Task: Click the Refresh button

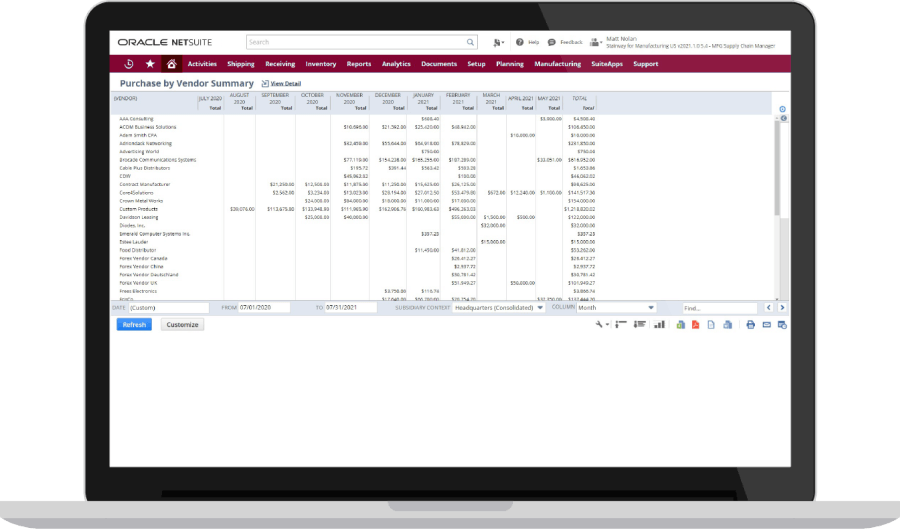Action: click(134, 325)
